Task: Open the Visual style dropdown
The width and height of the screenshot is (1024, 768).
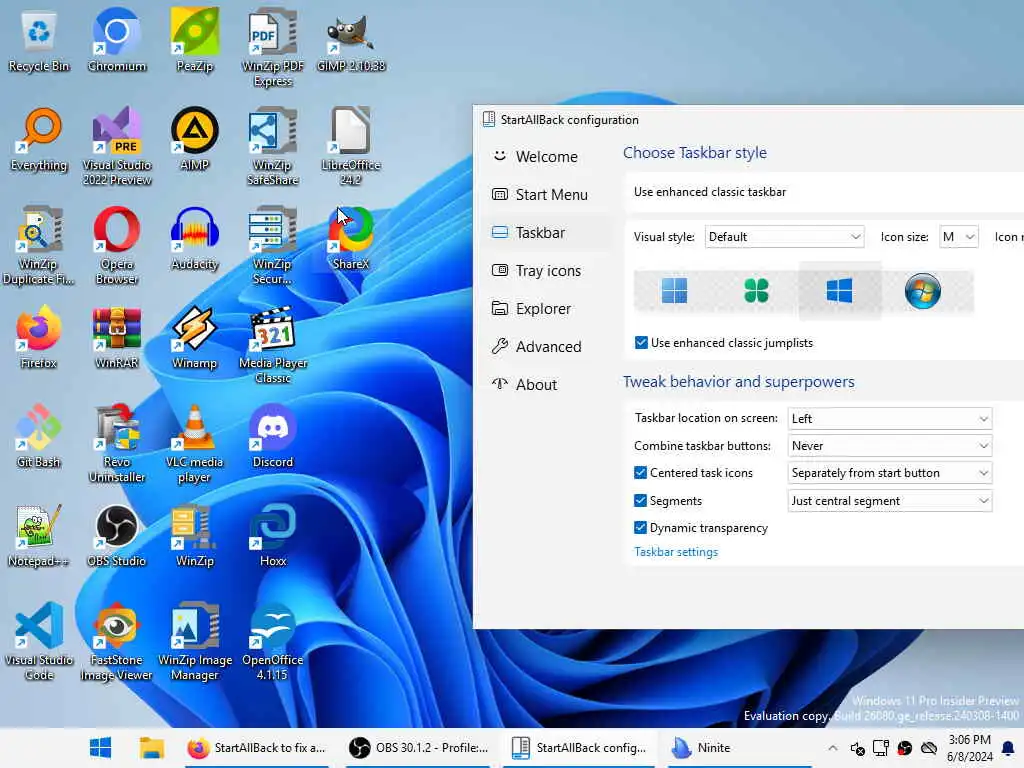Action: (784, 237)
